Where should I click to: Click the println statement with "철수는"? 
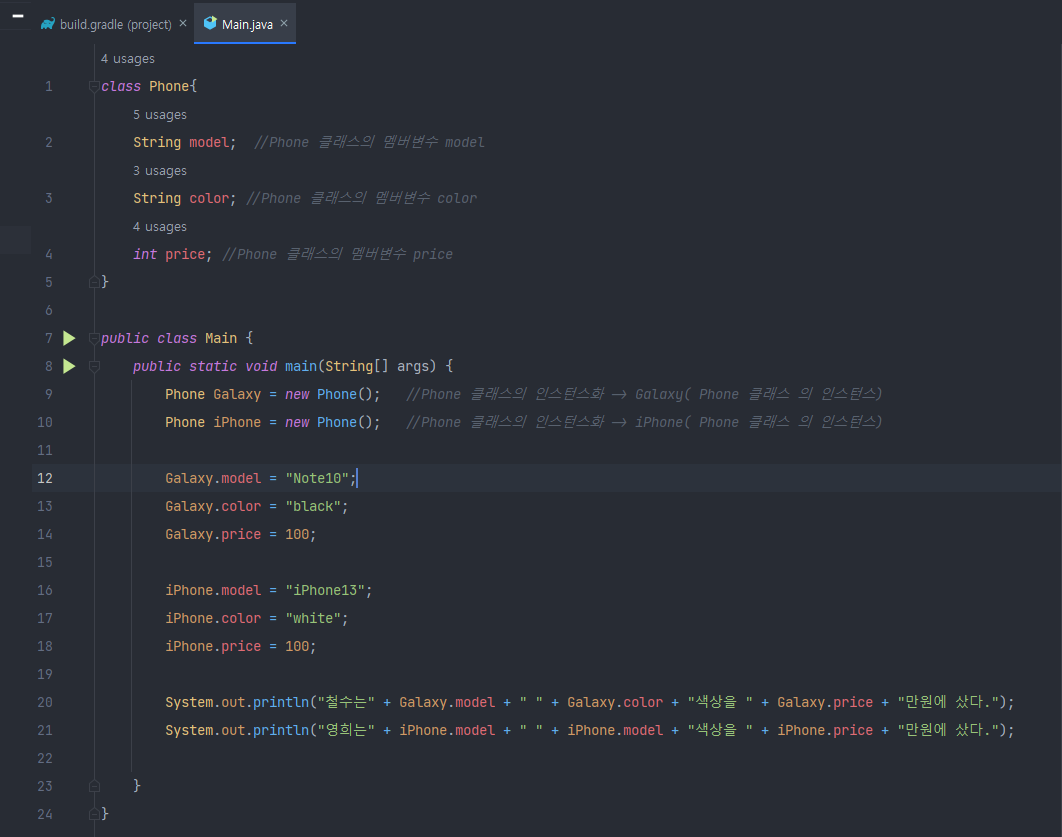click(x=590, y=702)
